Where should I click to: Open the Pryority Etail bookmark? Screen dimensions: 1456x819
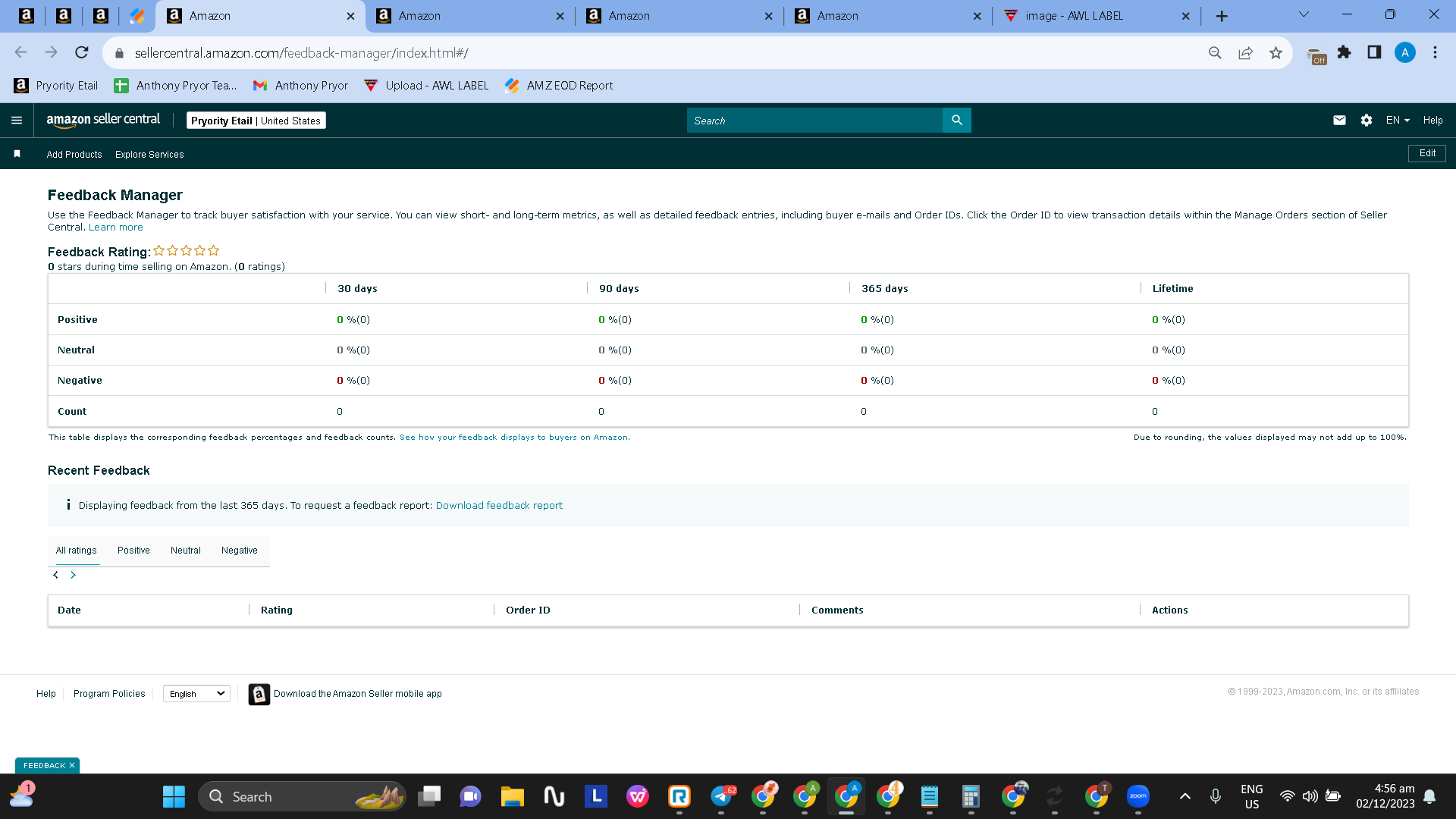click(56, 86)
